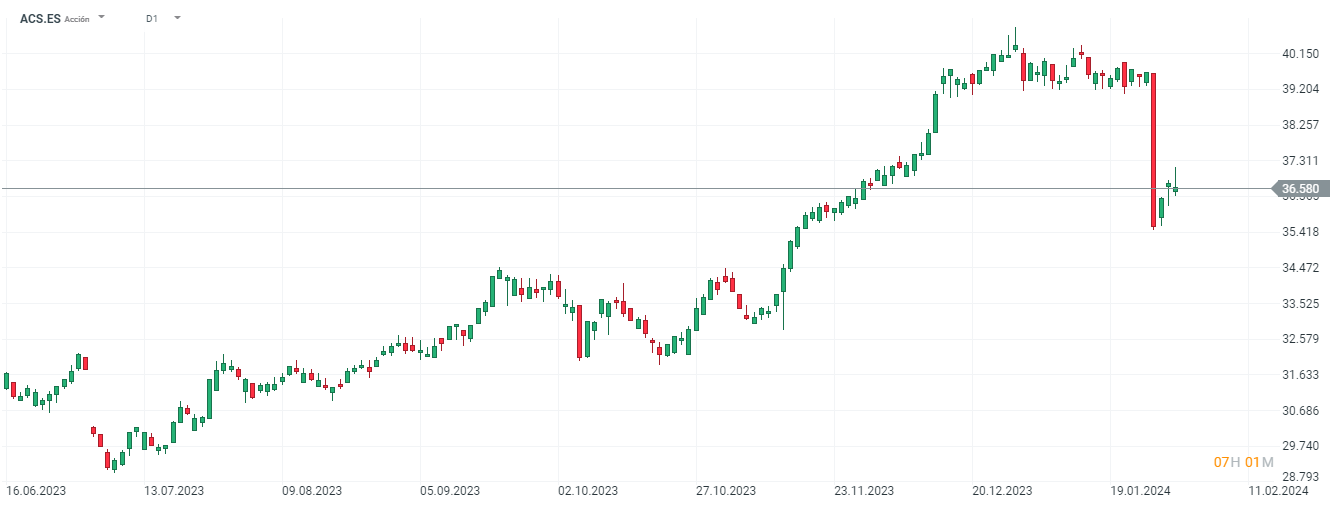The width and height of the screenshot is (1342, 507).
Task: Select the 38.257 price level label
Action: click(x=1300, y=125)
